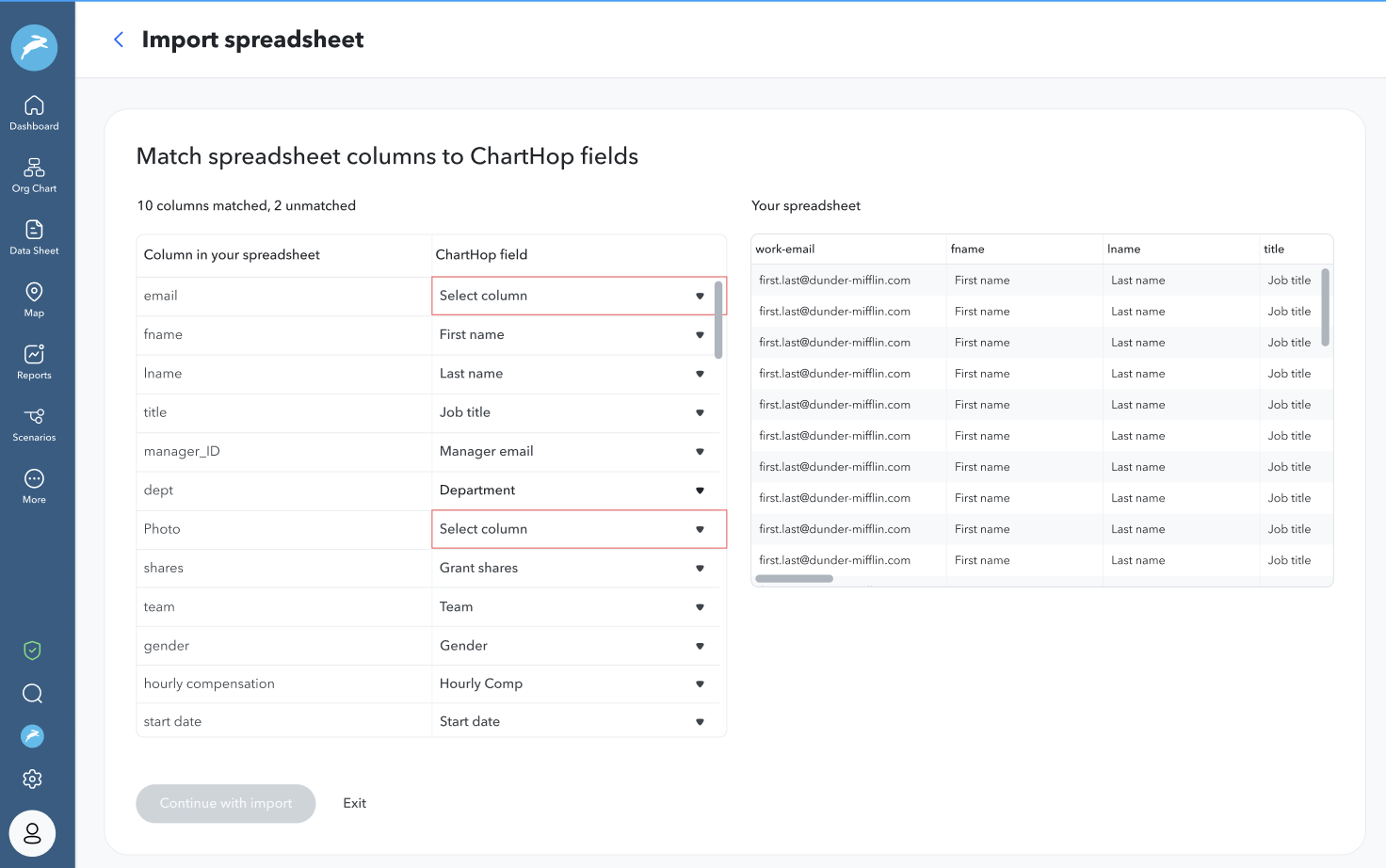This screenshot has height=868, width=1386.
Task: Open the ChartHop logo at the top
Action: 34,47
